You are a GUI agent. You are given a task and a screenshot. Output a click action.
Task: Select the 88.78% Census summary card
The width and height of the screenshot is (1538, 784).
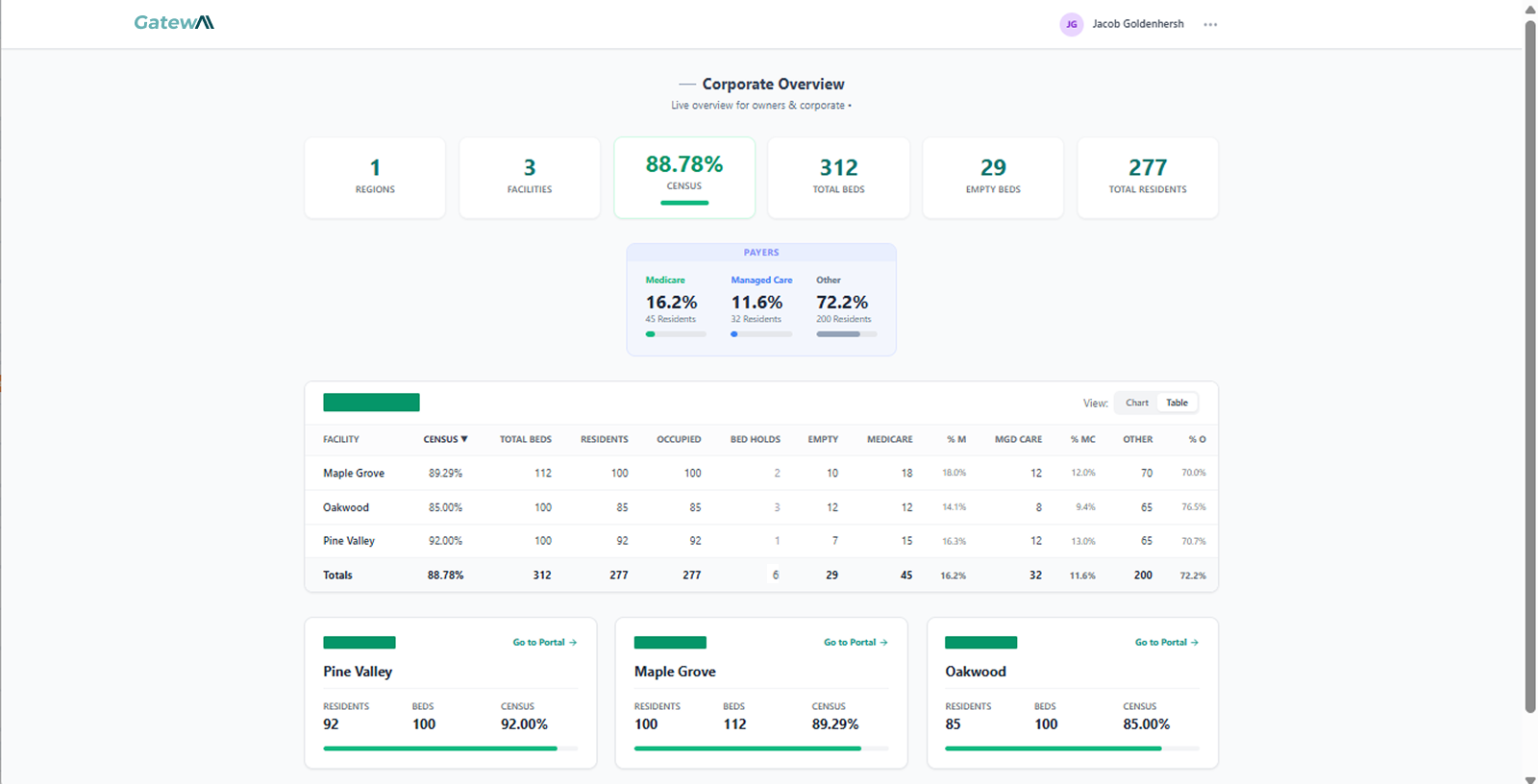[x=684, y=177]
